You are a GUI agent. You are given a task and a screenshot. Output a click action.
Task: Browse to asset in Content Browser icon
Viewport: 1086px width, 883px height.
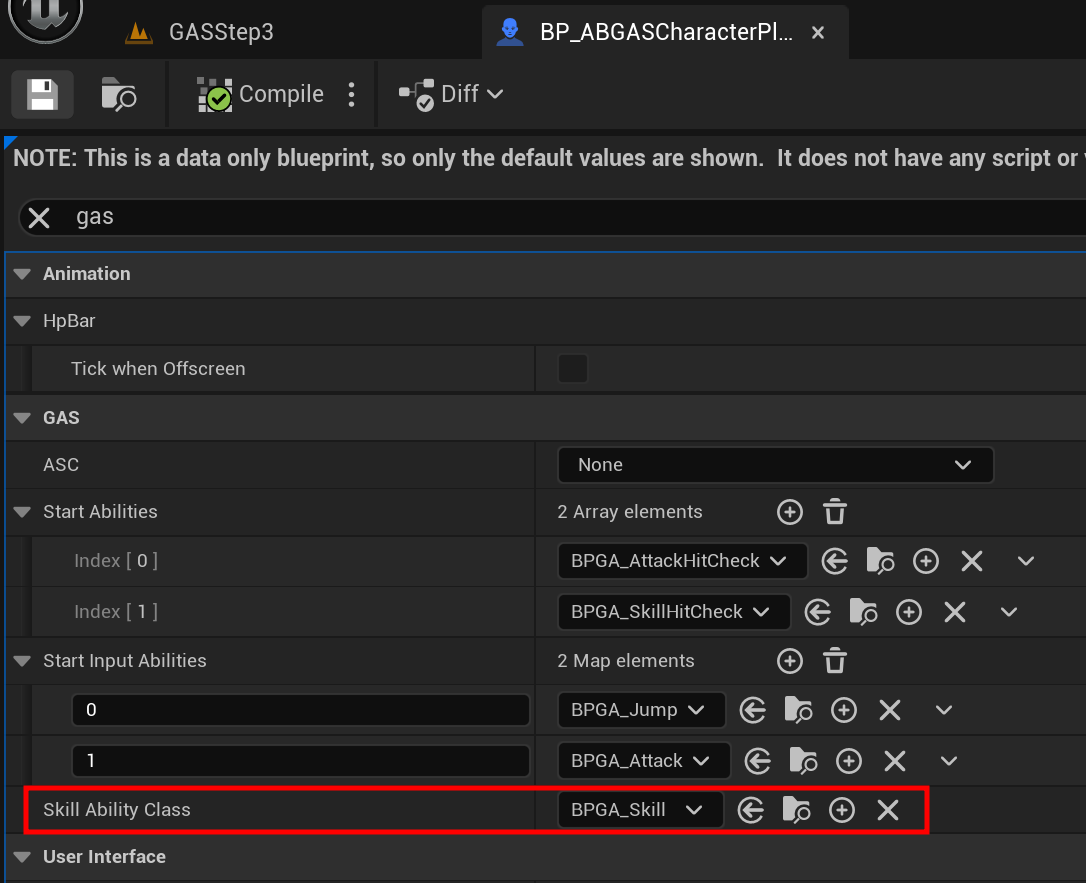(x=118, y=94)
